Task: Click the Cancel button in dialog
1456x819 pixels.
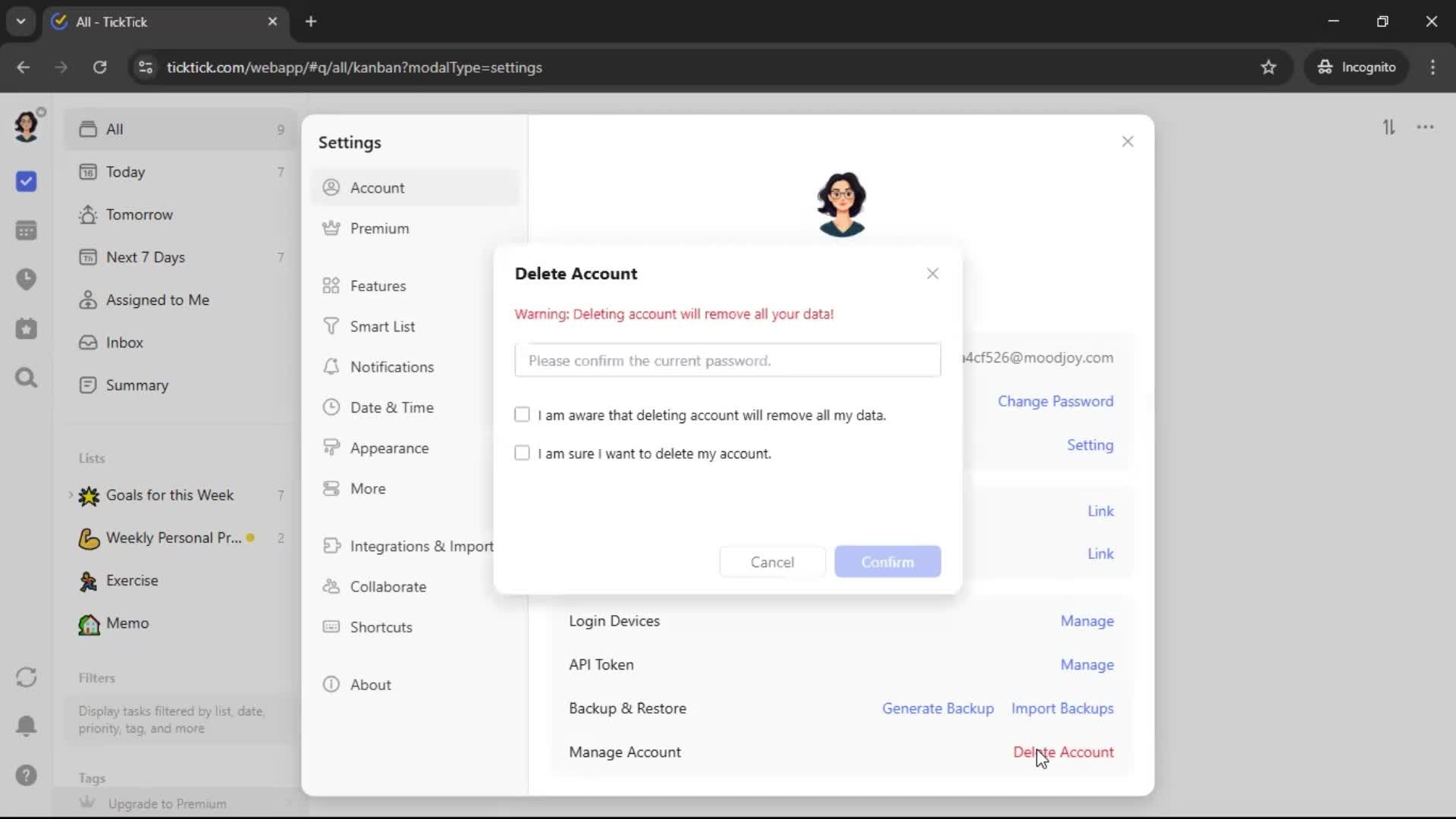Action: pos(772,562)
